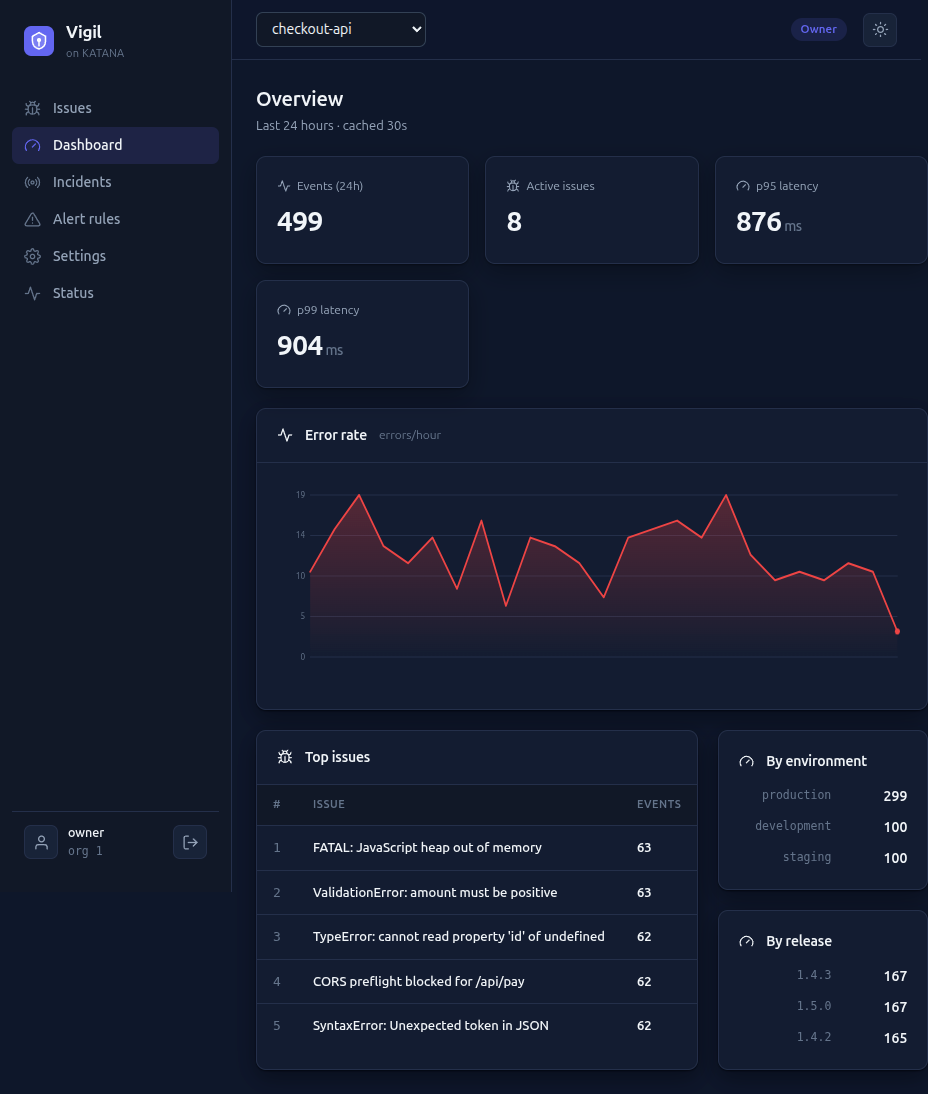928x1094 pixels.
Task: Click the 'on KATANA' text under Vigil
Action: pos(95,53)
